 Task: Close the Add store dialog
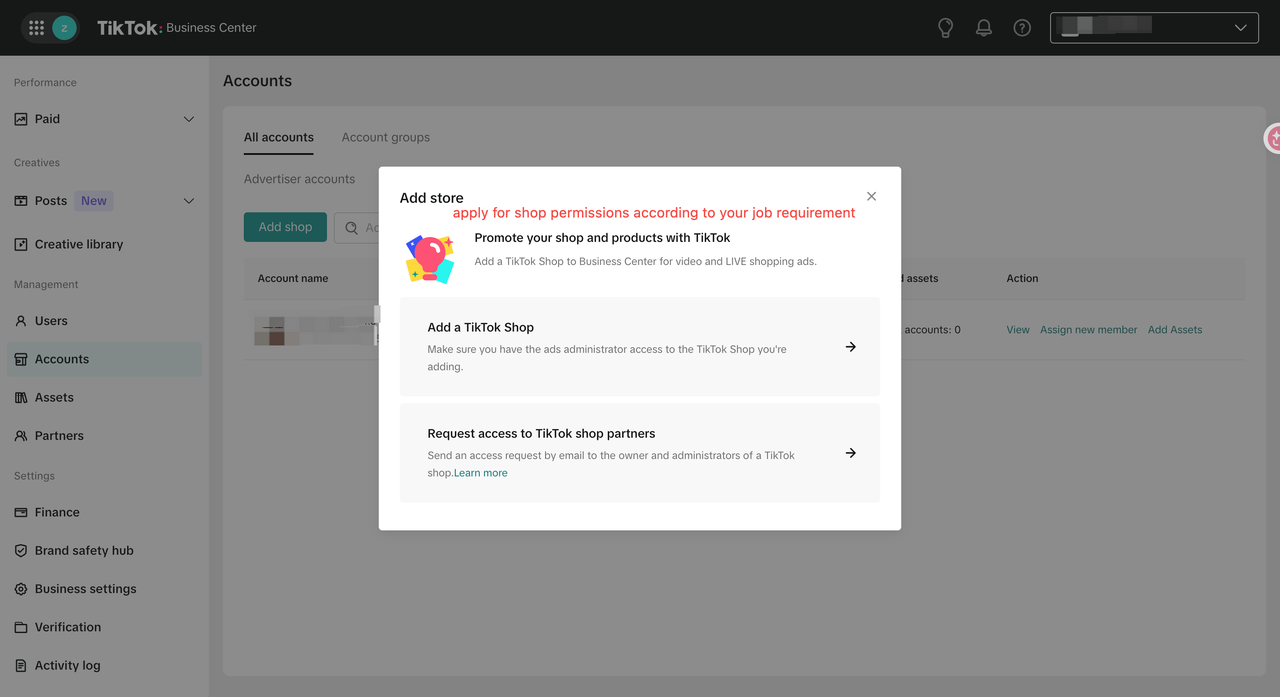coord(871,196)
